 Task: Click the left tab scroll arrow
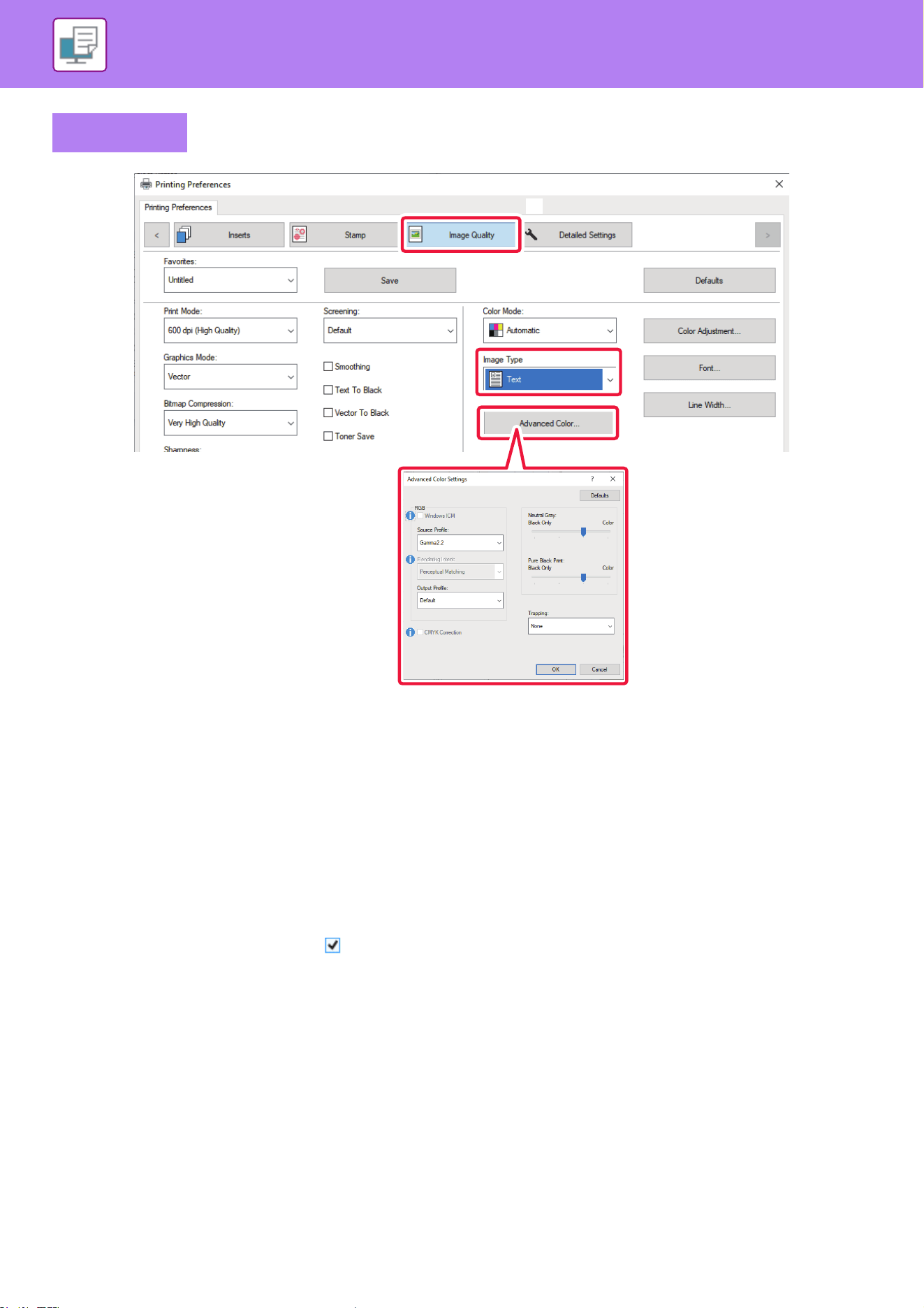click(x=156, y=235)
